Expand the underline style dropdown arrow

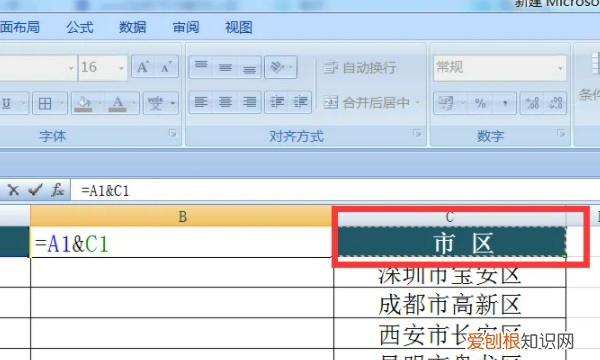pyautogui.click(x=23, y=103)
